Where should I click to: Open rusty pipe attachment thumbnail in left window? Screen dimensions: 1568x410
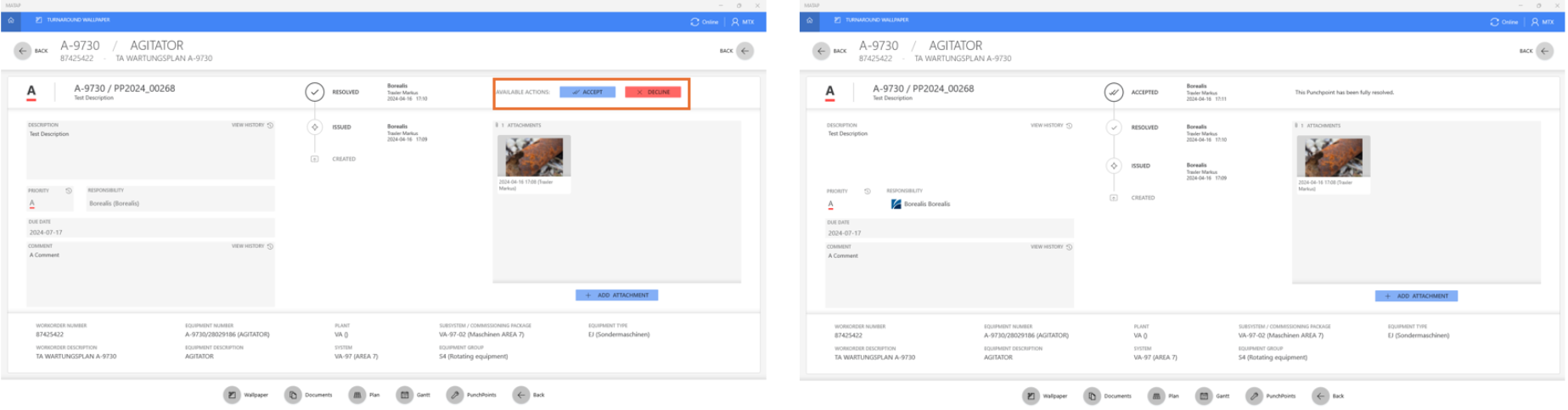coord(533,156)
